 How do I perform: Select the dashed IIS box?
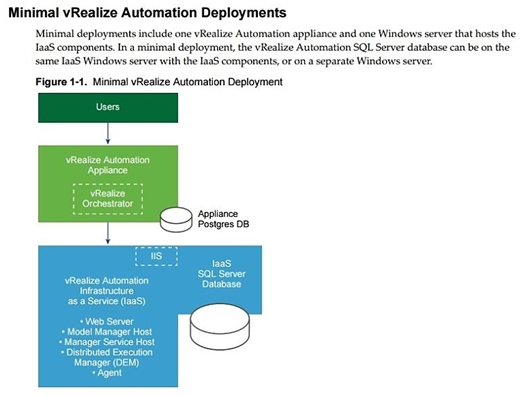point(156,256)
